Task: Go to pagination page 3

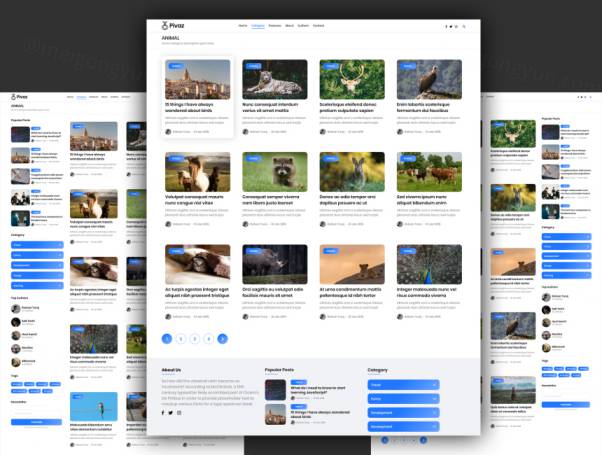Action: point(194,339)
